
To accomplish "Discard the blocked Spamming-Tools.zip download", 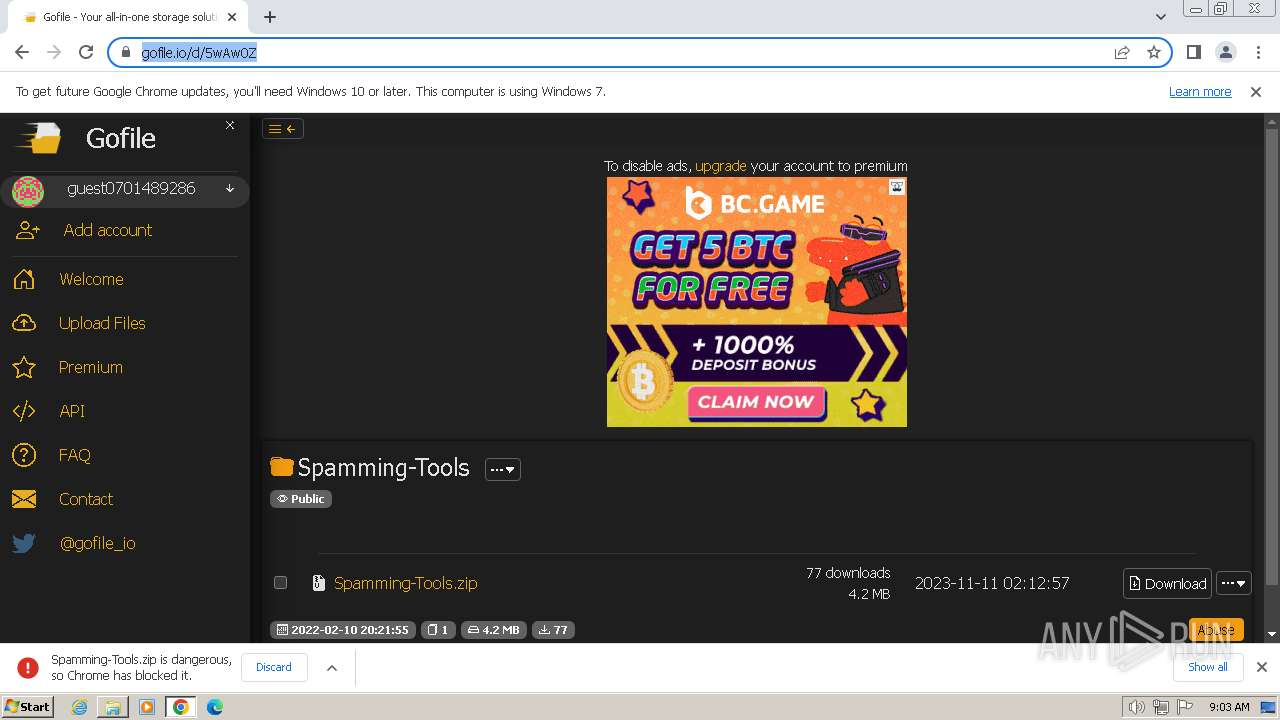I will (274, 667).
